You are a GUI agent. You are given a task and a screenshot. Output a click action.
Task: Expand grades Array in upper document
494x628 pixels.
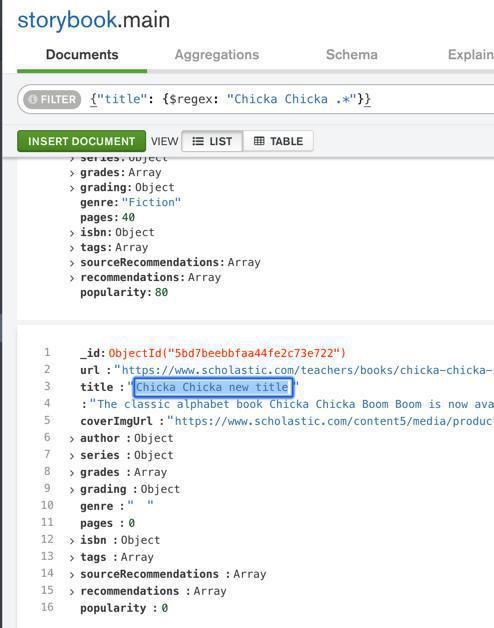coord(72,173)
